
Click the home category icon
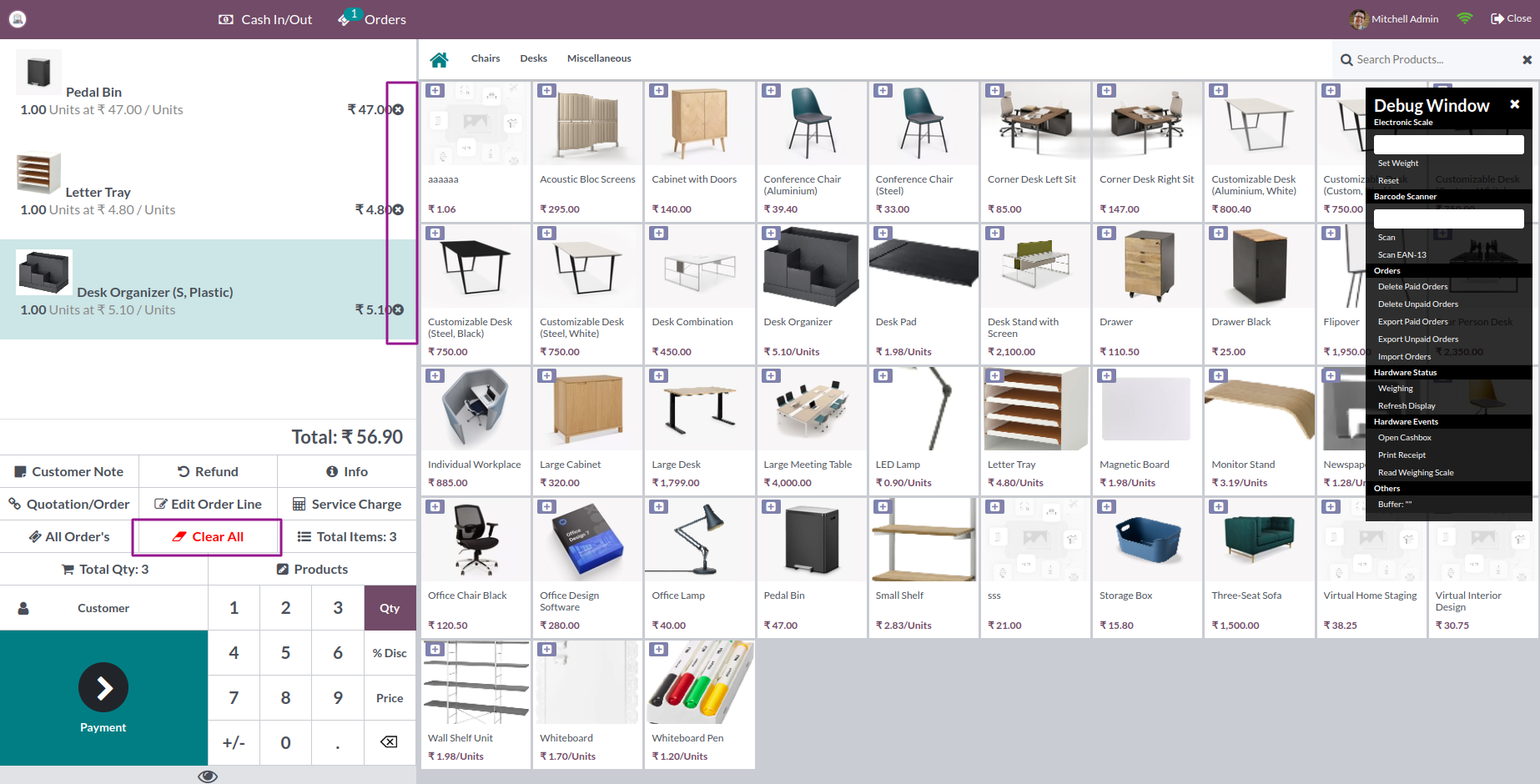[440, 58]
